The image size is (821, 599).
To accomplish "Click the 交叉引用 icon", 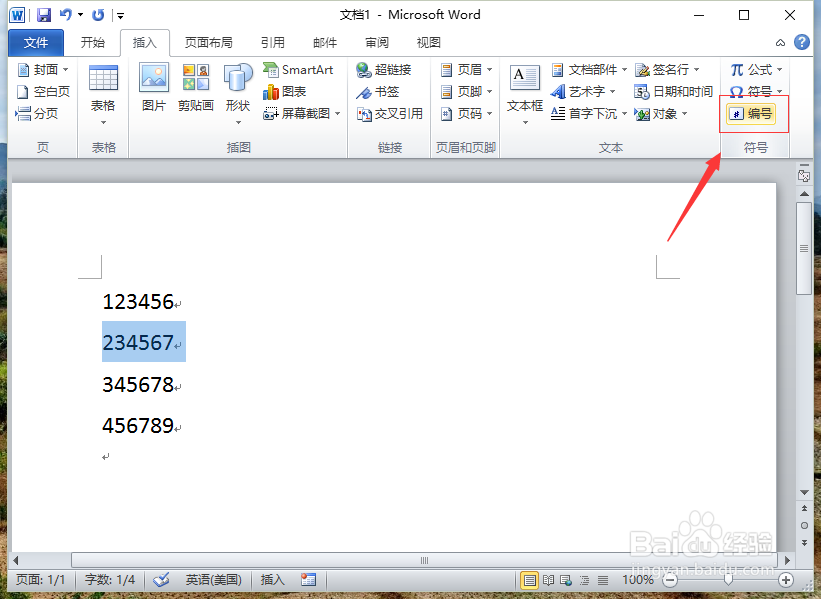I will [x=391, y=113].
